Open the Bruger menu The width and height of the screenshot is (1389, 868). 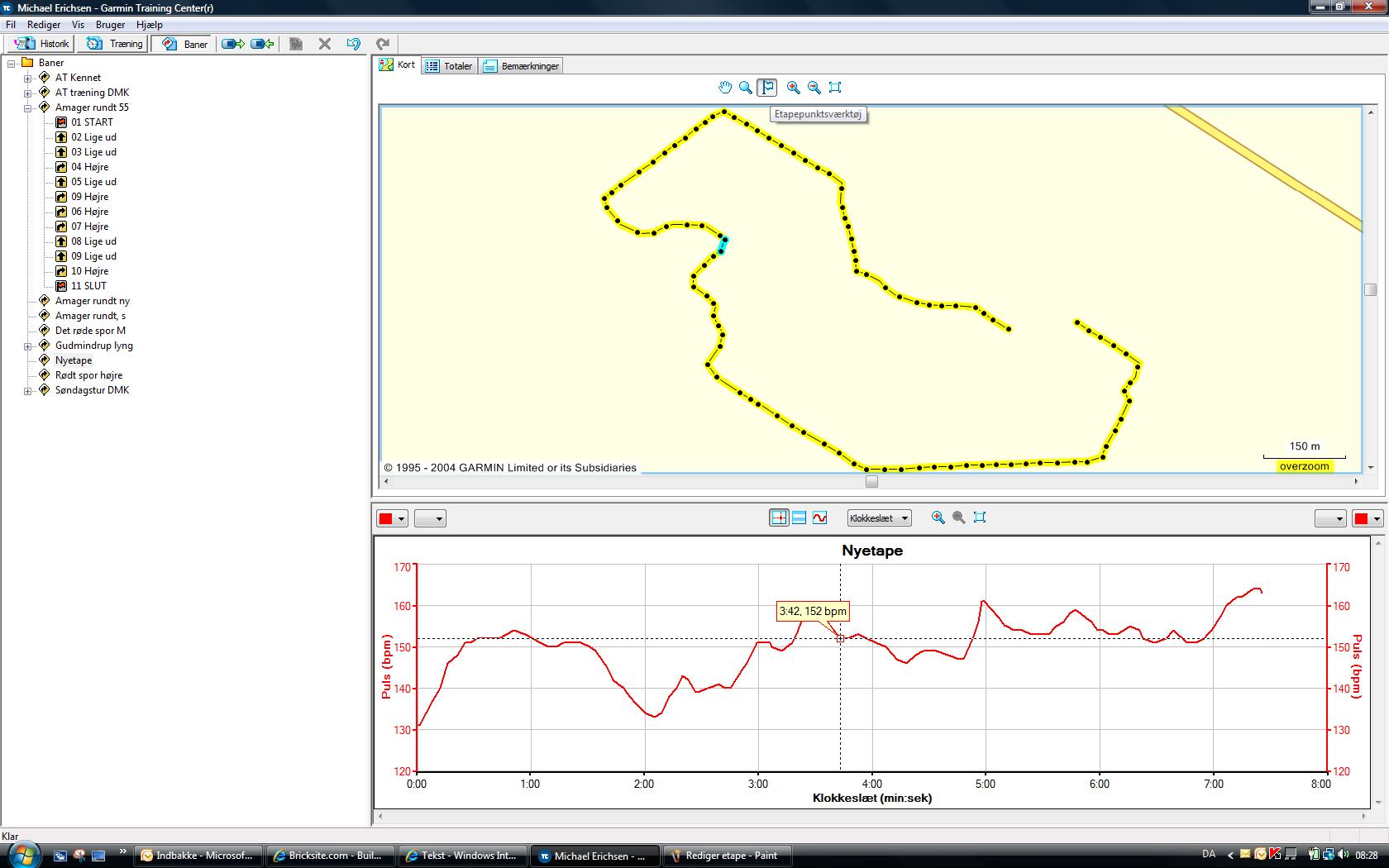point(110,25)
